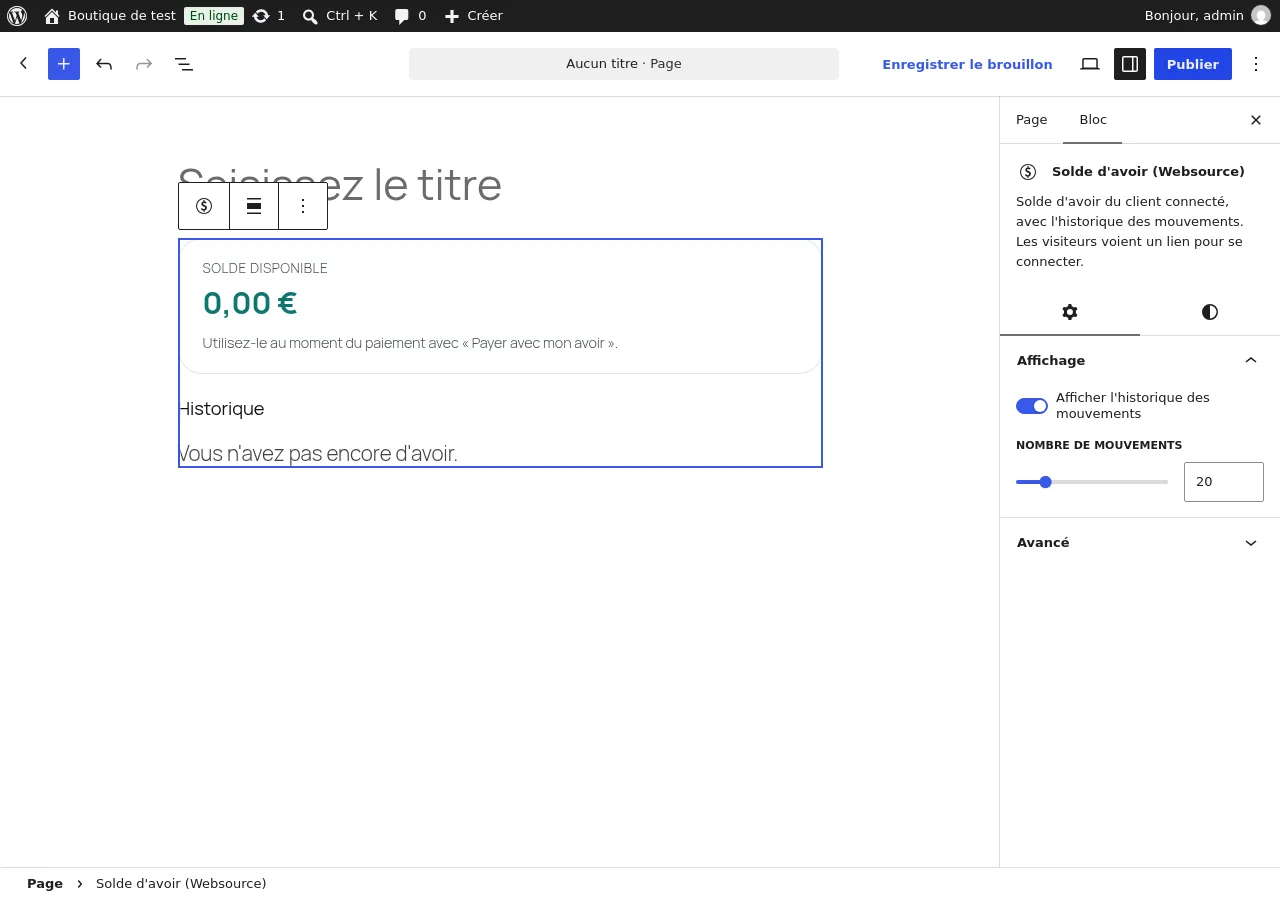This screenshot has height=900, width=1280.
Task: Open the Aucun titre · Page command bar
Action: pyautogui.click(x=624, y=64)
